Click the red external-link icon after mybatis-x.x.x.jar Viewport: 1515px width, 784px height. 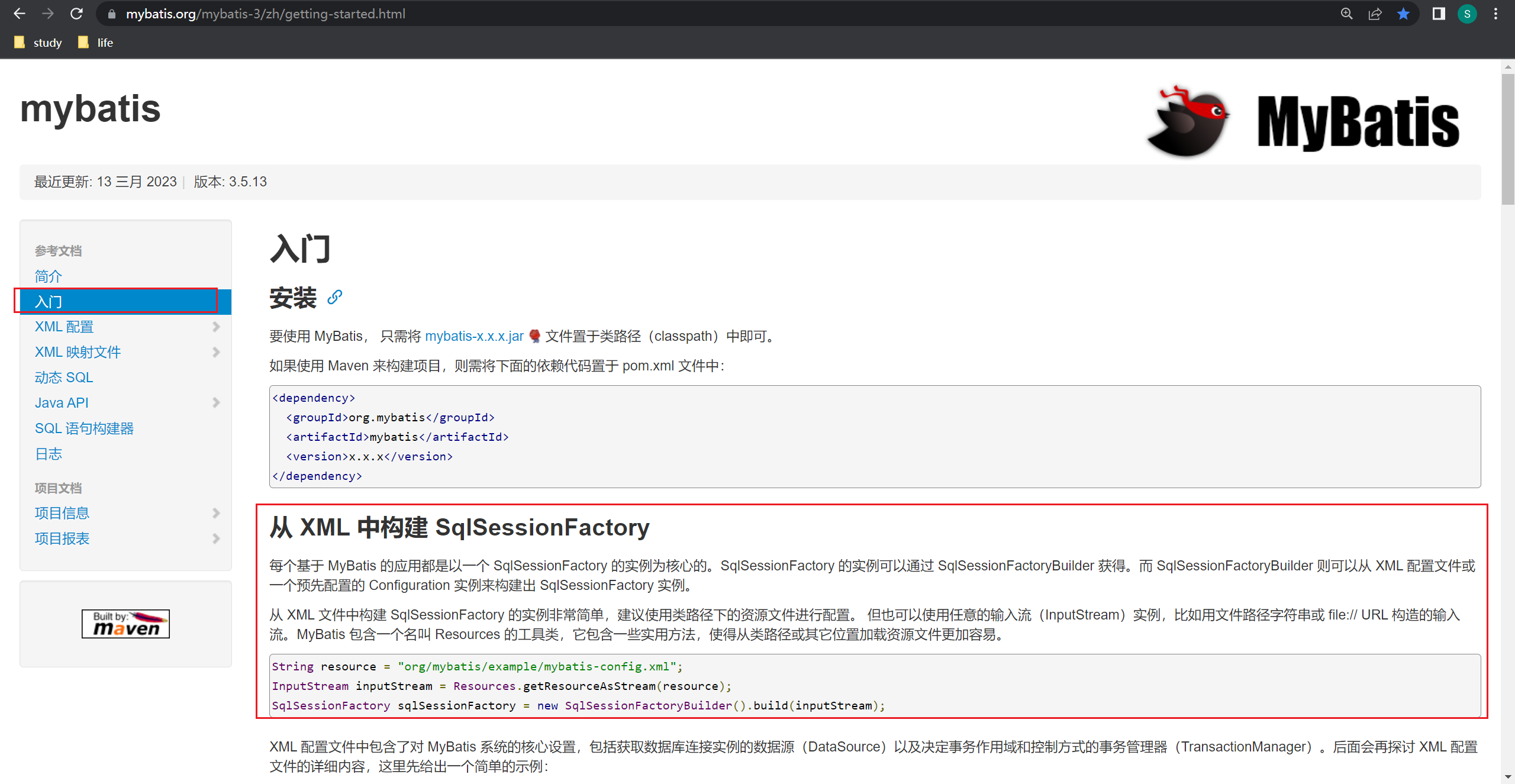tap(534, 336)
